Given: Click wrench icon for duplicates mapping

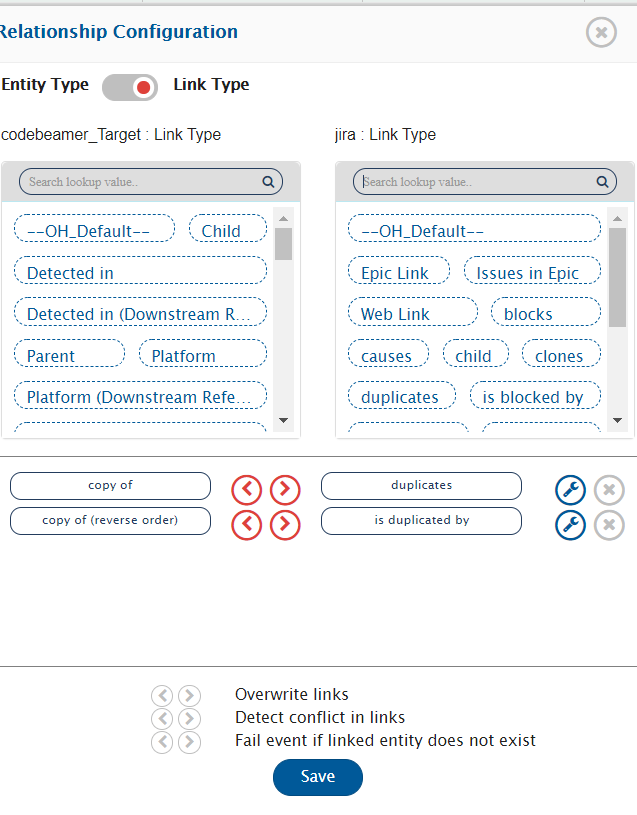Looking at the screenshot, I should pyautogui.click(x=570, y=490).
